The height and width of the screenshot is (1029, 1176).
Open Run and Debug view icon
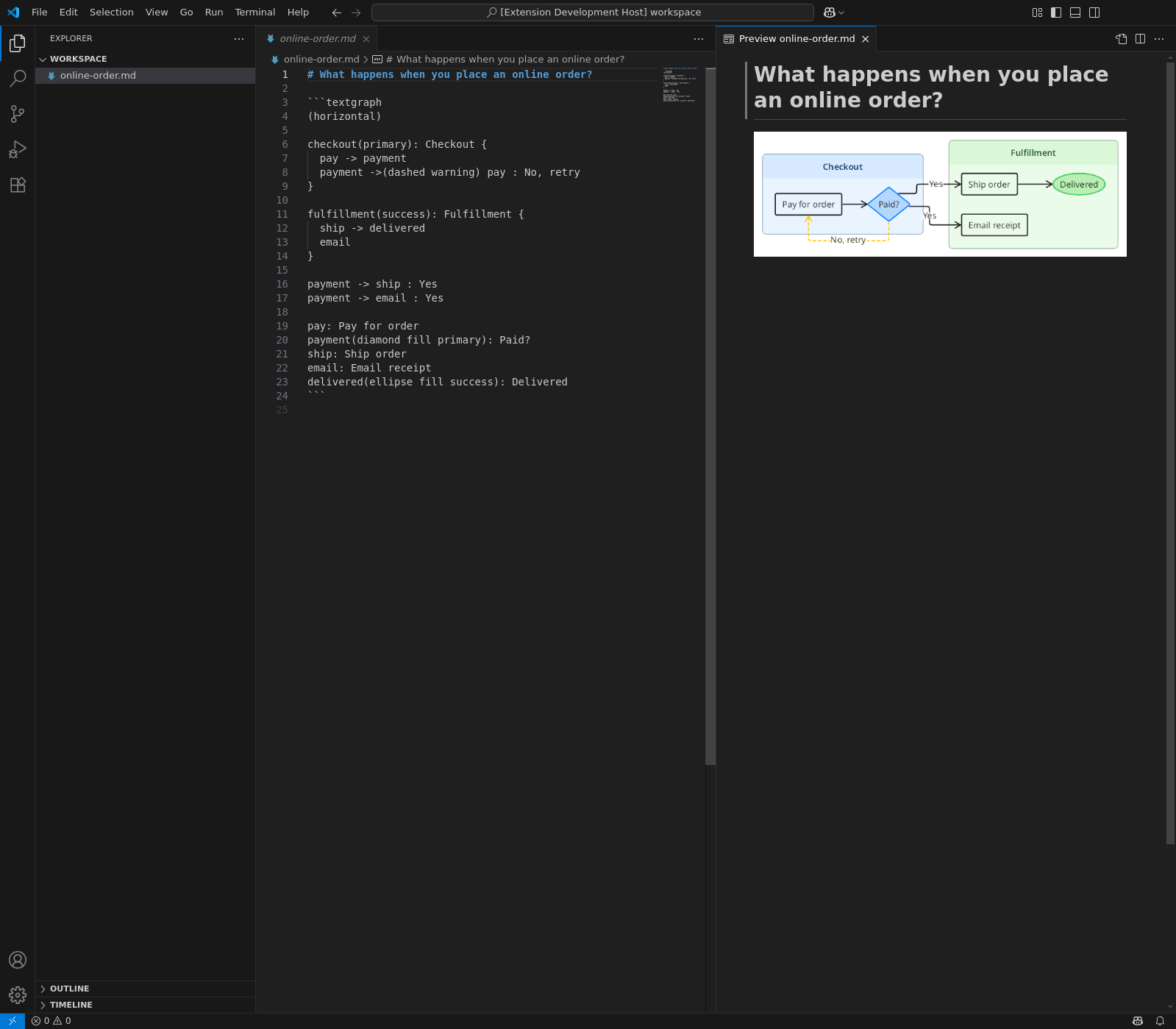tap(18, 149)
